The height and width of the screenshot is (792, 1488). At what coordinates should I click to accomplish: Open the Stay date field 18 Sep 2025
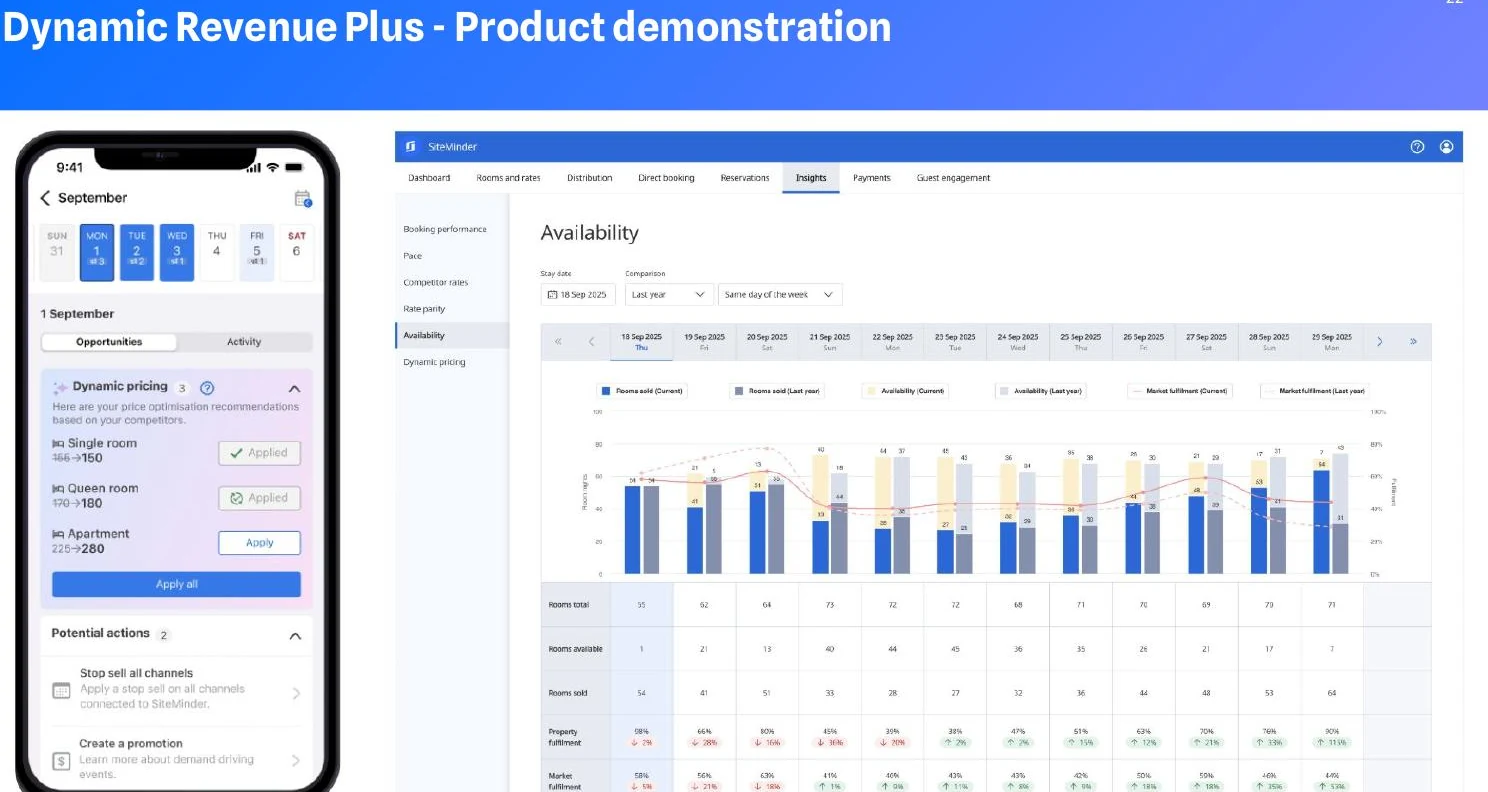point(578,295)
